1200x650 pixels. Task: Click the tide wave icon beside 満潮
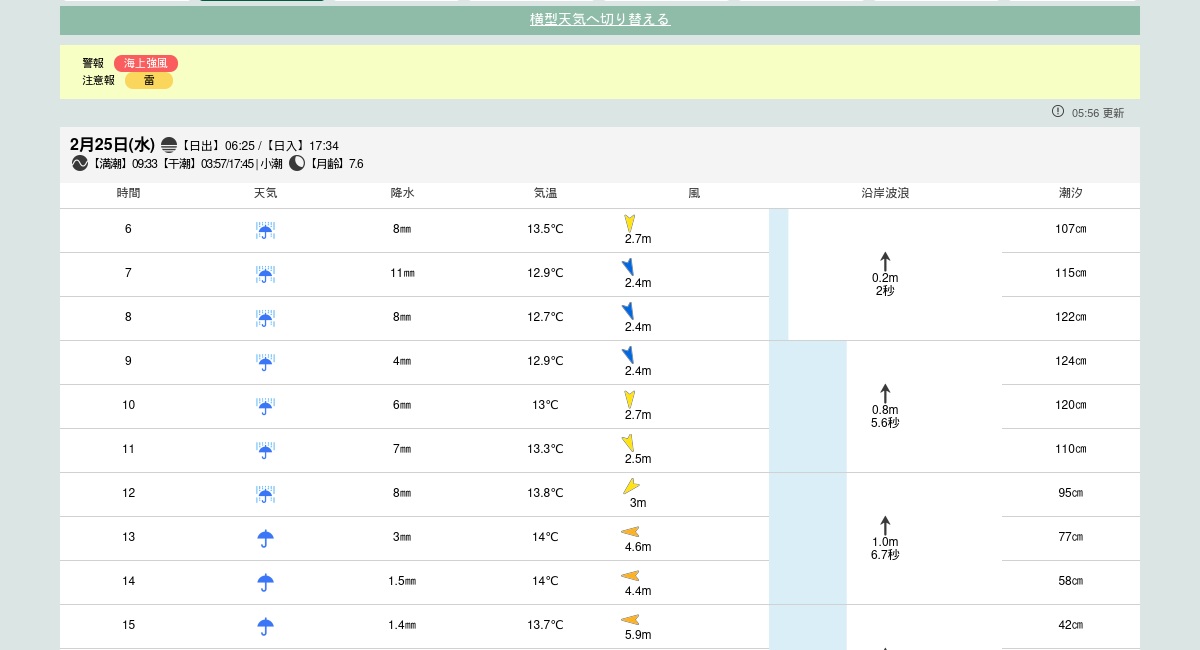(80, 163)
